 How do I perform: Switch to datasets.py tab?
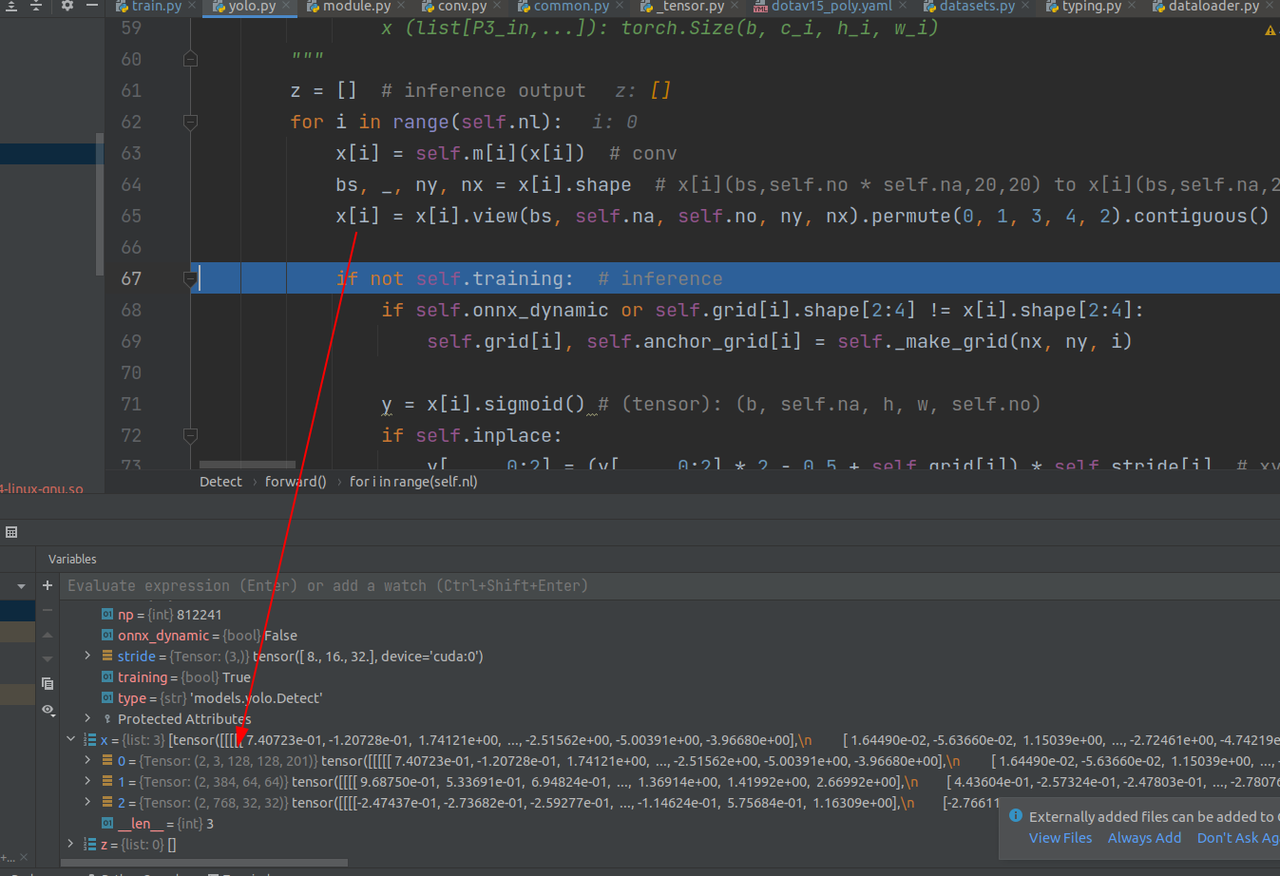tap(975, 6)
